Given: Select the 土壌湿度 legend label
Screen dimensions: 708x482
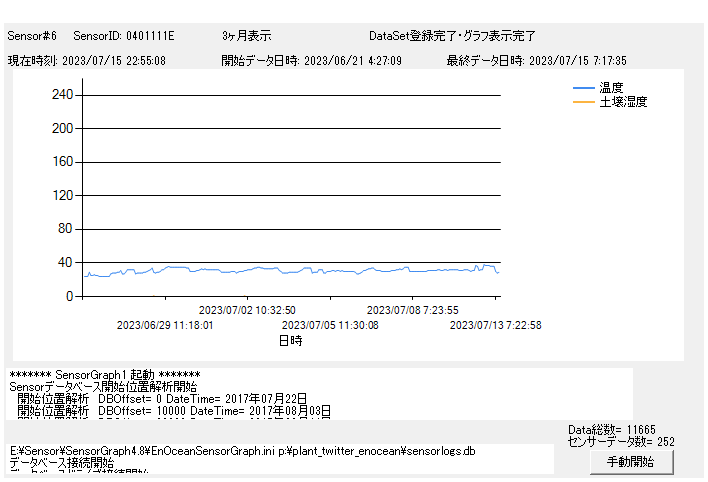Looking at the screenshot, I should [x=623, y=102].
